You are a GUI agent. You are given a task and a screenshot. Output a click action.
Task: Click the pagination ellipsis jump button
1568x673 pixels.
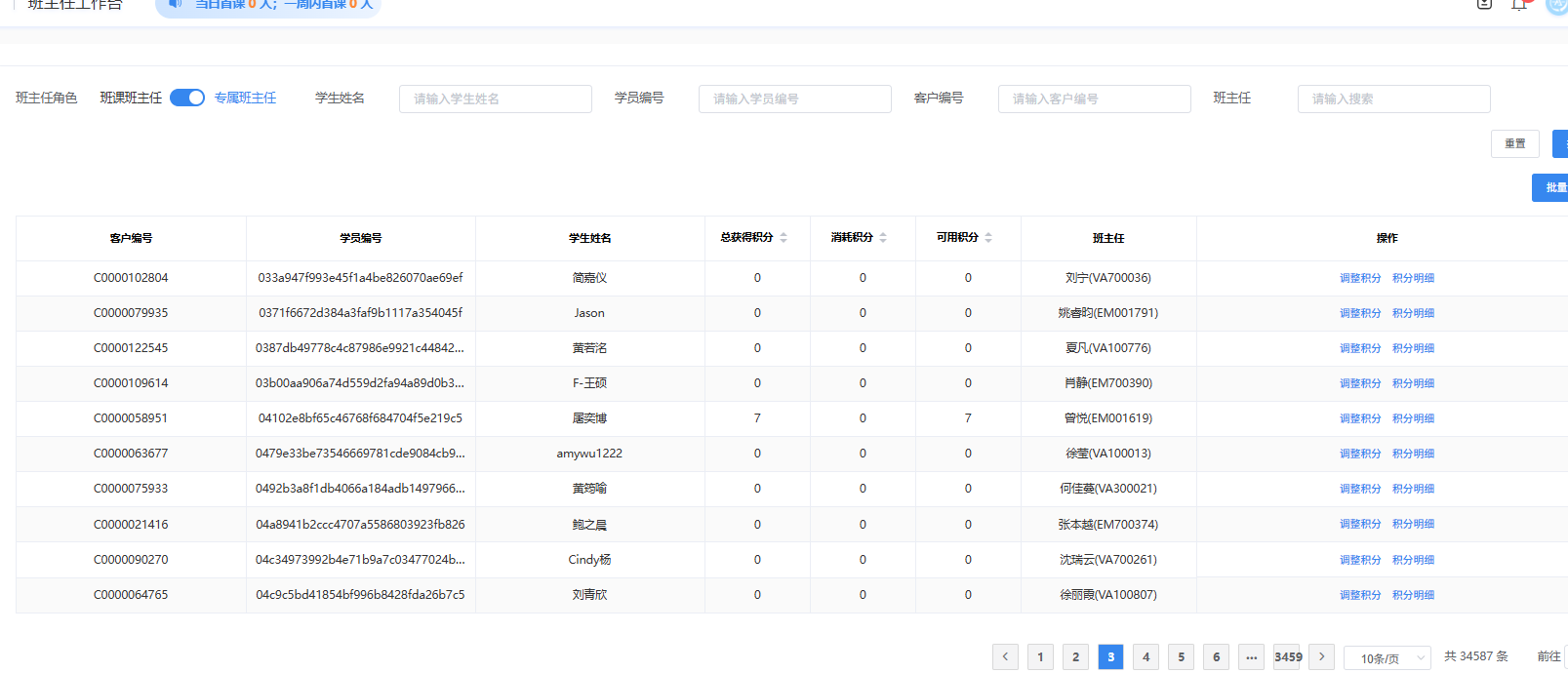1251,656
